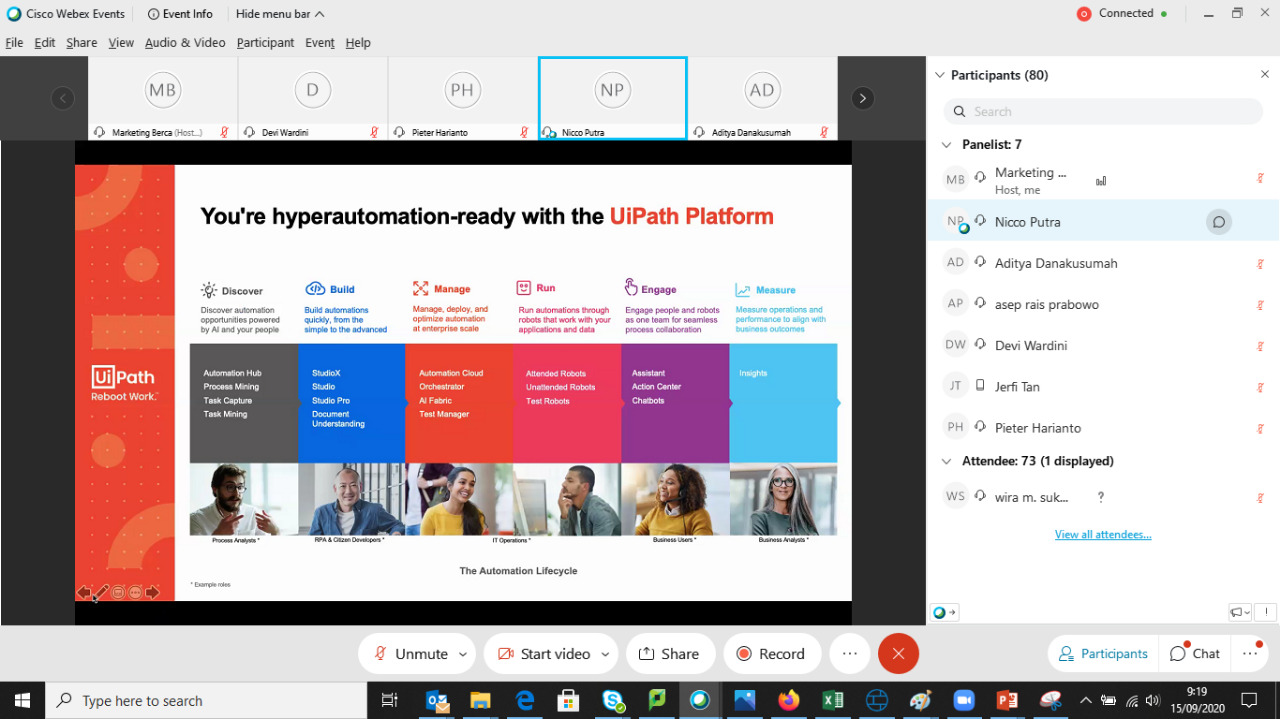This screenshot has width=1280, height=719.
Task: Click the exclamation mark button under participants list
Action: [1265, 612]
